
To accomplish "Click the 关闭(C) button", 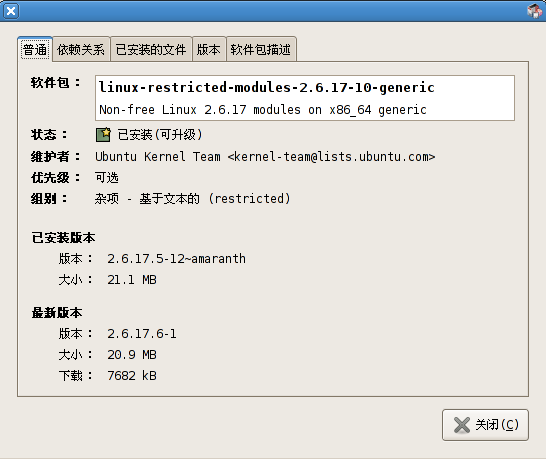I will (x=485, y=425).
